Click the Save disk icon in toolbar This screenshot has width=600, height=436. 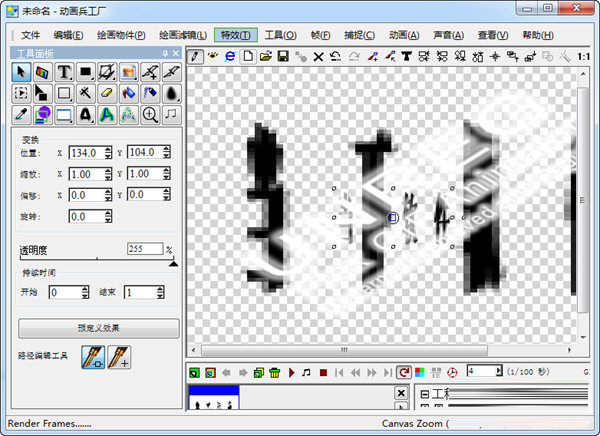click(283, 56)
